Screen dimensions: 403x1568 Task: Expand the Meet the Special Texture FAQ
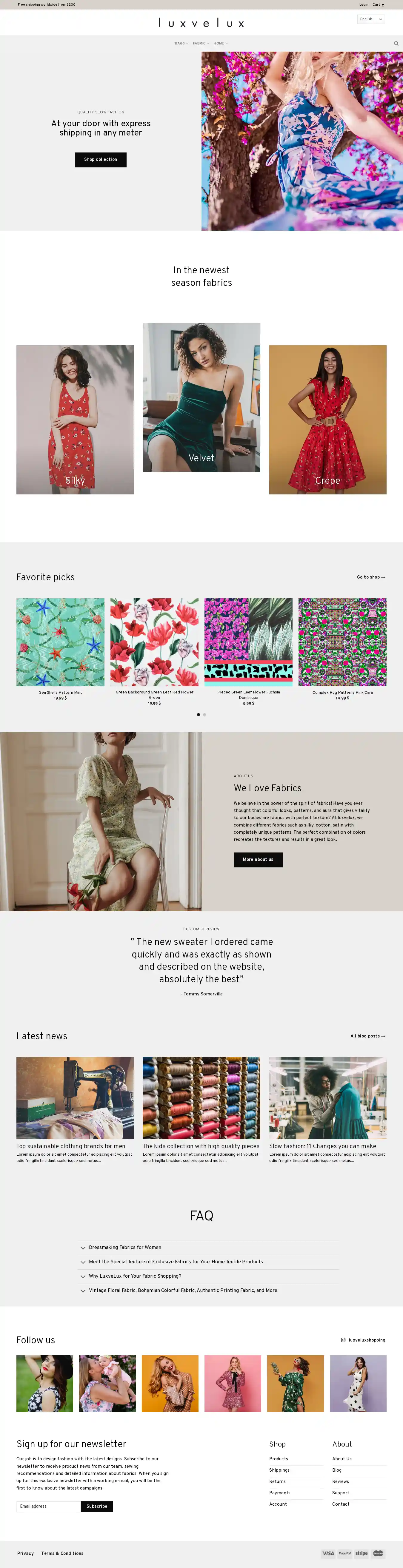[208, 1262]
